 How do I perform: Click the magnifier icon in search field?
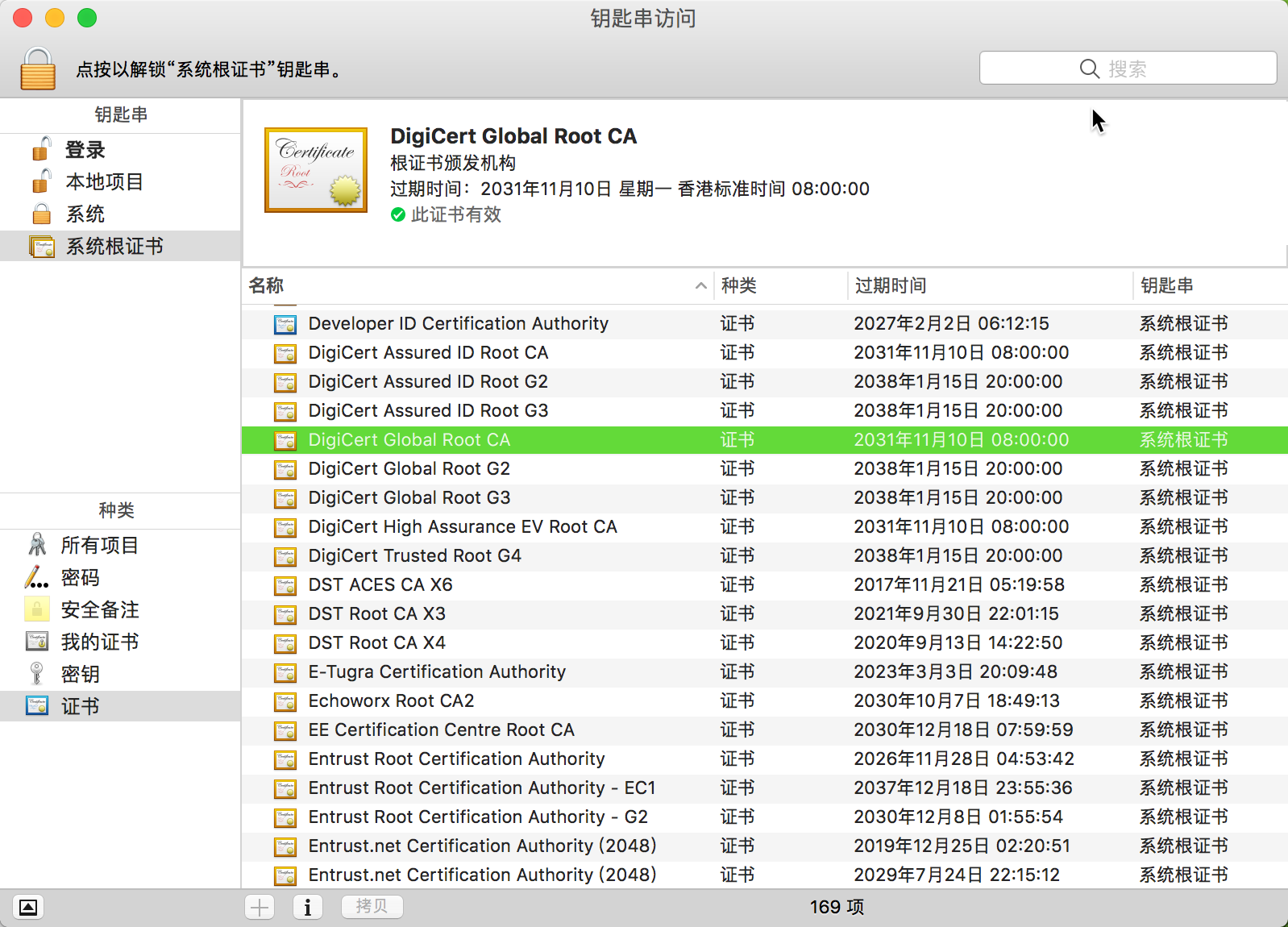[1090, 69]
